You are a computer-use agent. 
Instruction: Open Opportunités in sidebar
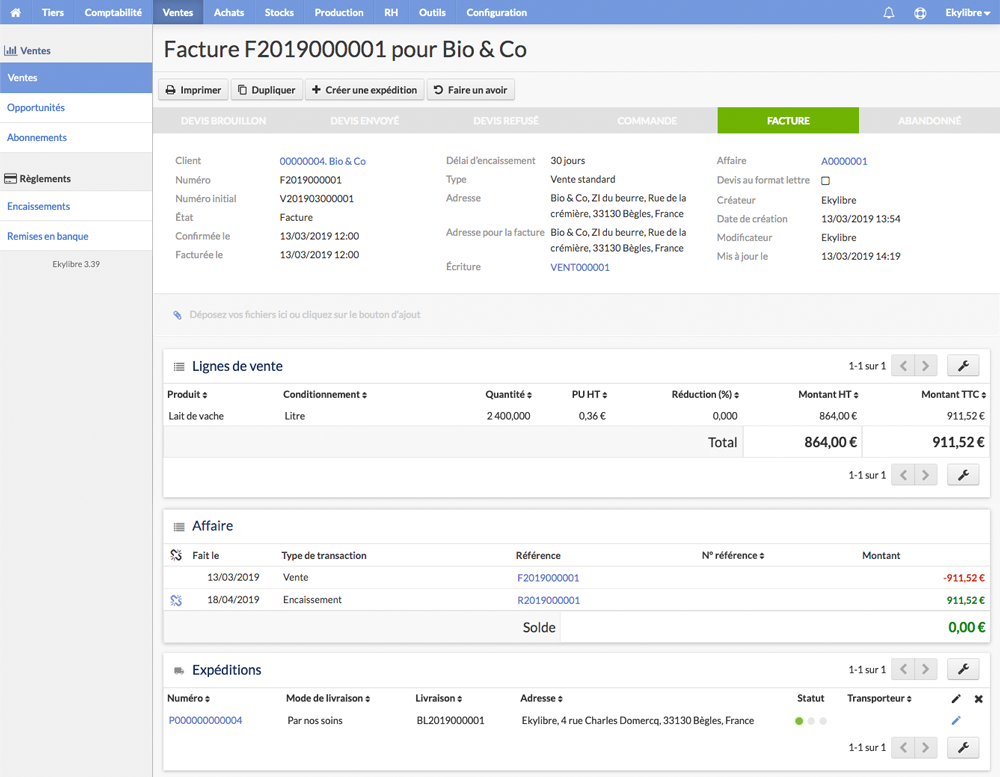coord(76,108)
